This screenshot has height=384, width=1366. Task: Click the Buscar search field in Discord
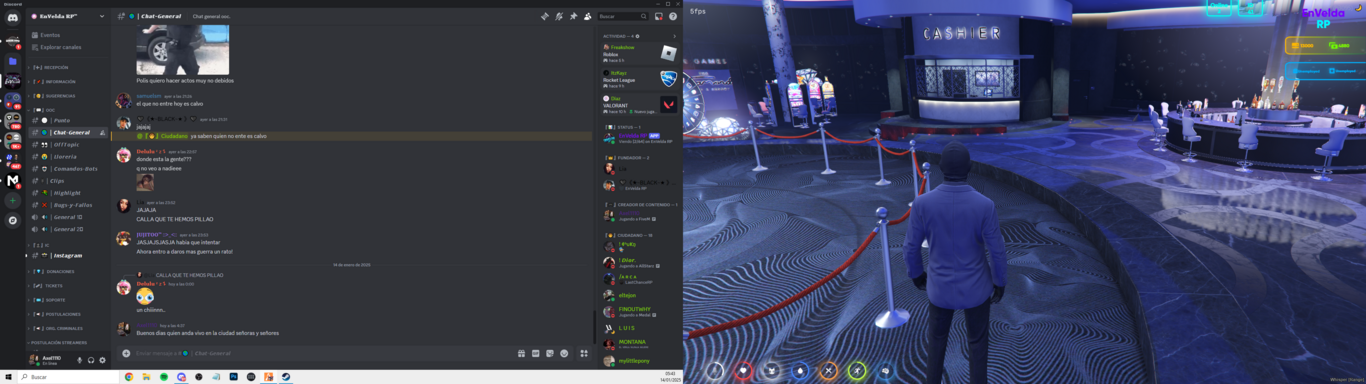622,16
